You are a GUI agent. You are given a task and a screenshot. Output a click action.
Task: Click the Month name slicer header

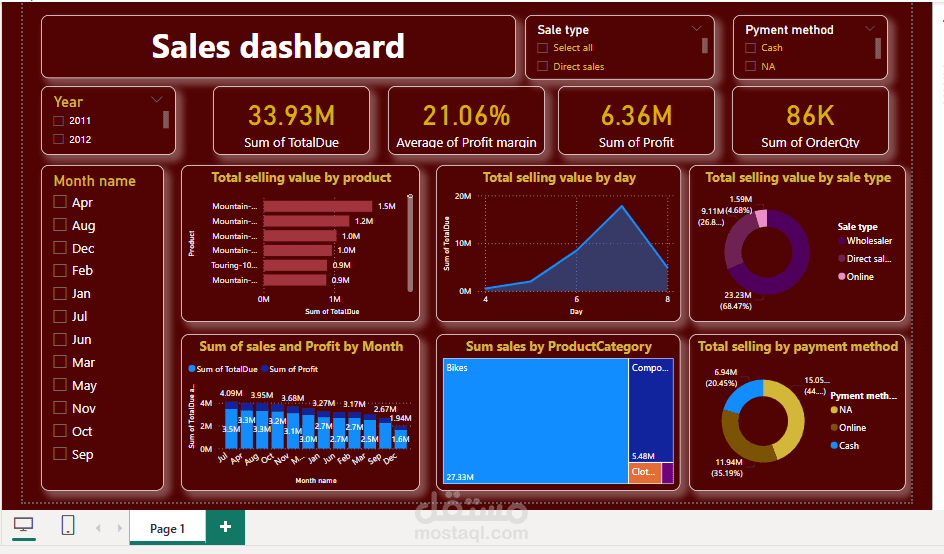(x=95, y=181)
